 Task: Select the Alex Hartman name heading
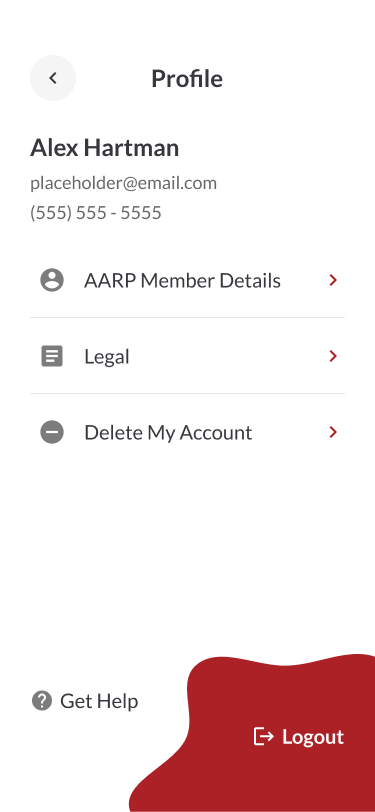[x=105, y=148]
